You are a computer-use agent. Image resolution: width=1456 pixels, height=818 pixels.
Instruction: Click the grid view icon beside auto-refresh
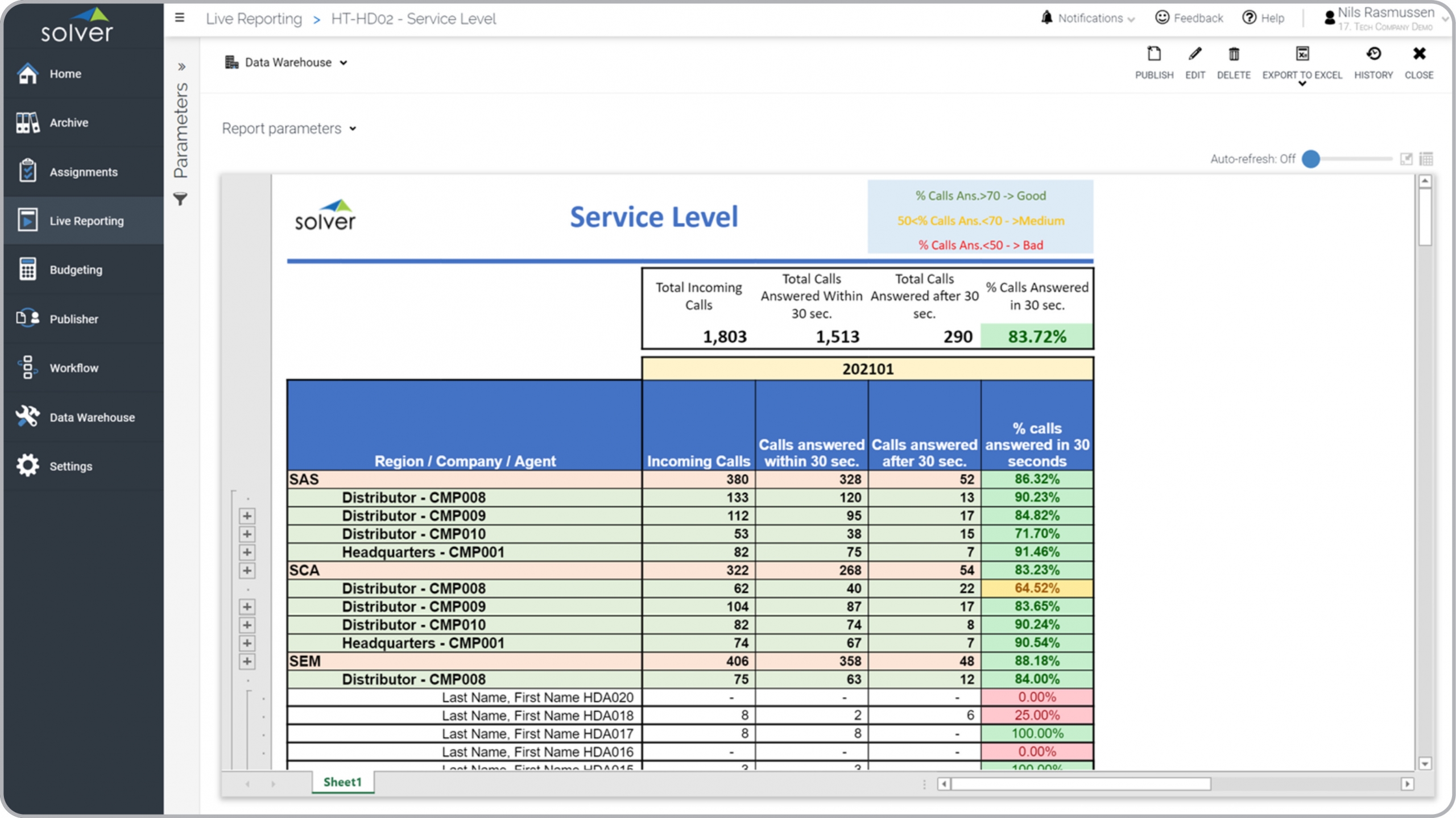coord(1426,159)
